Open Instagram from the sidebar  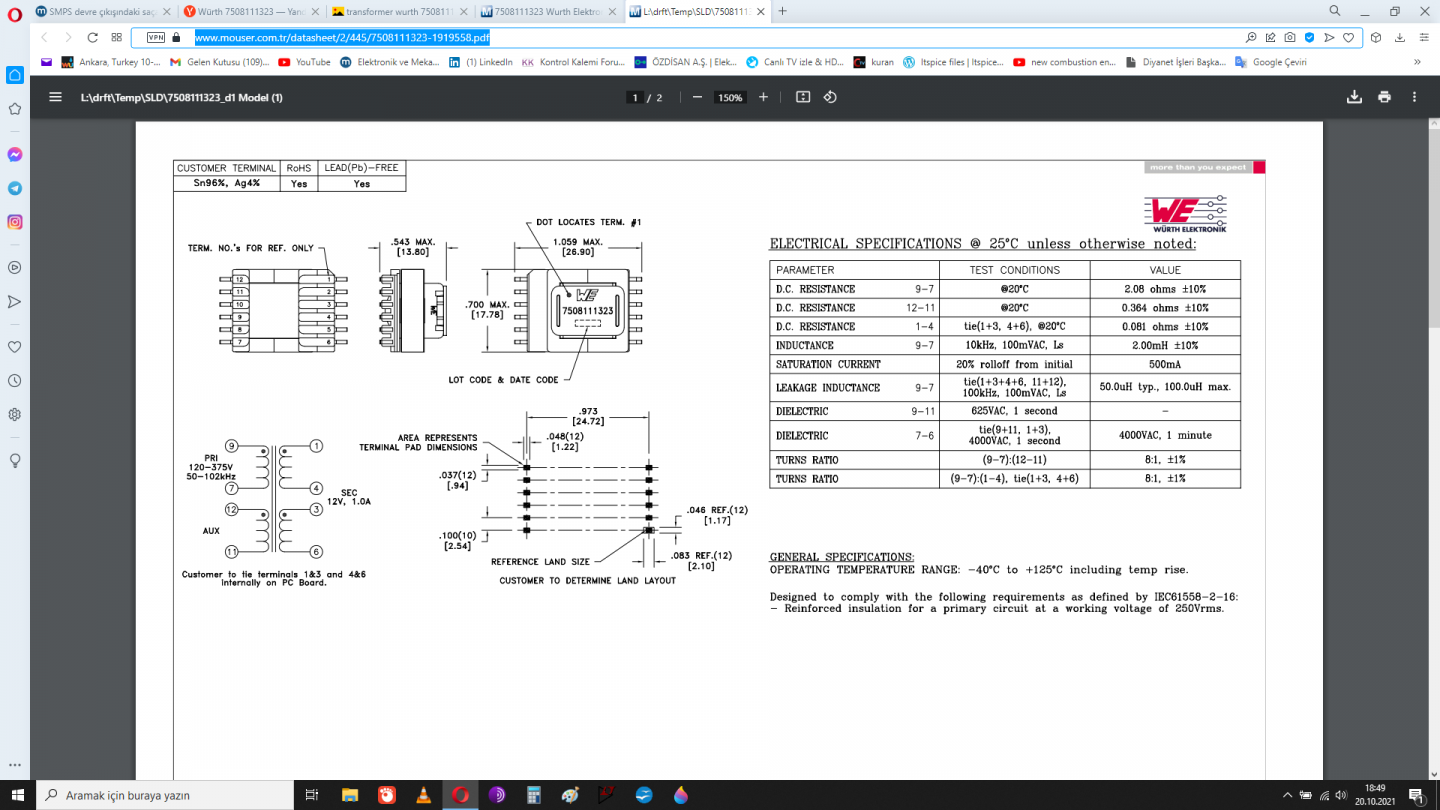click(x=15, y=222)
